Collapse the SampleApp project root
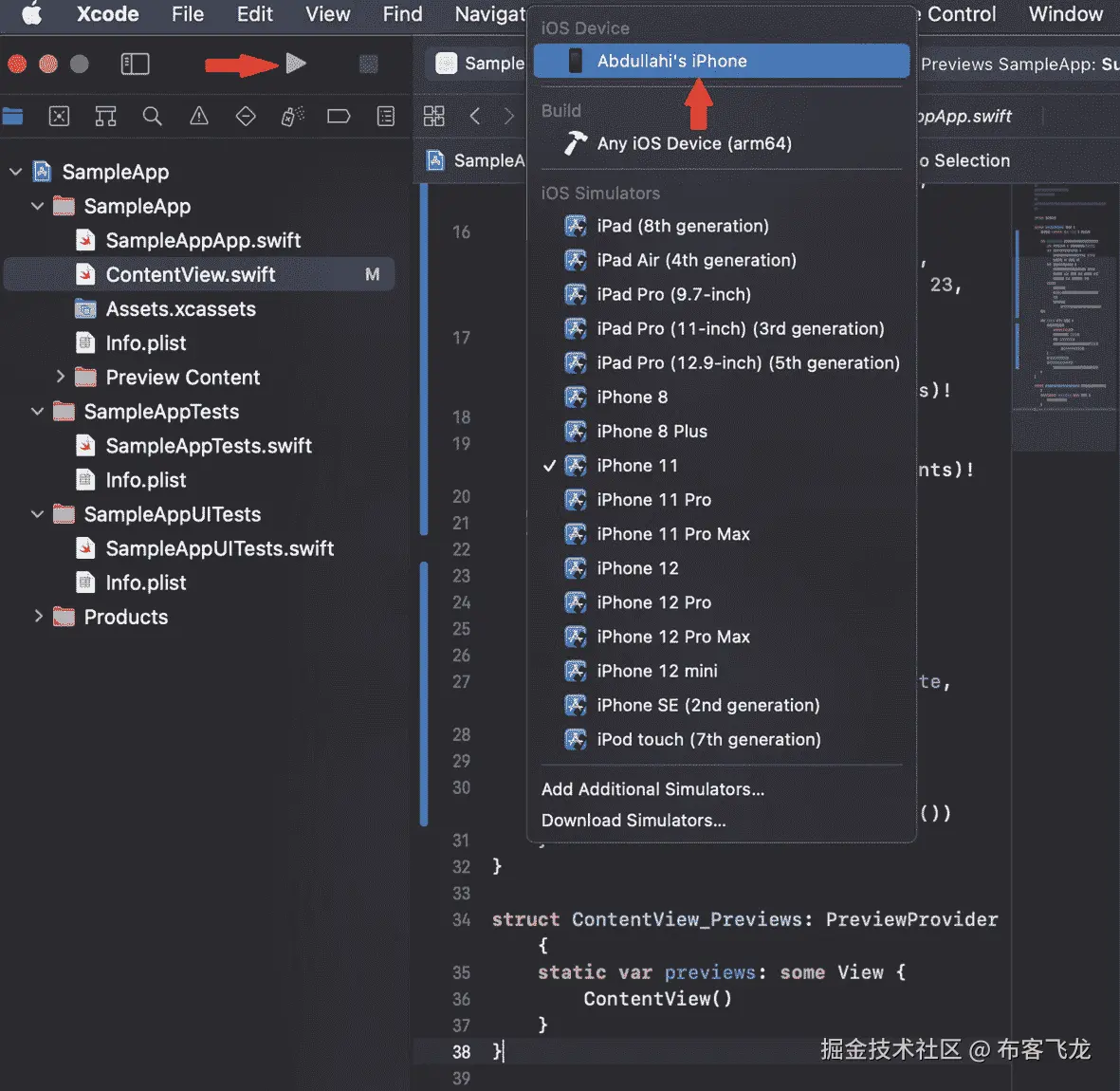Viewport: 1120px width, 1091px height. click(x=16, y=172)
